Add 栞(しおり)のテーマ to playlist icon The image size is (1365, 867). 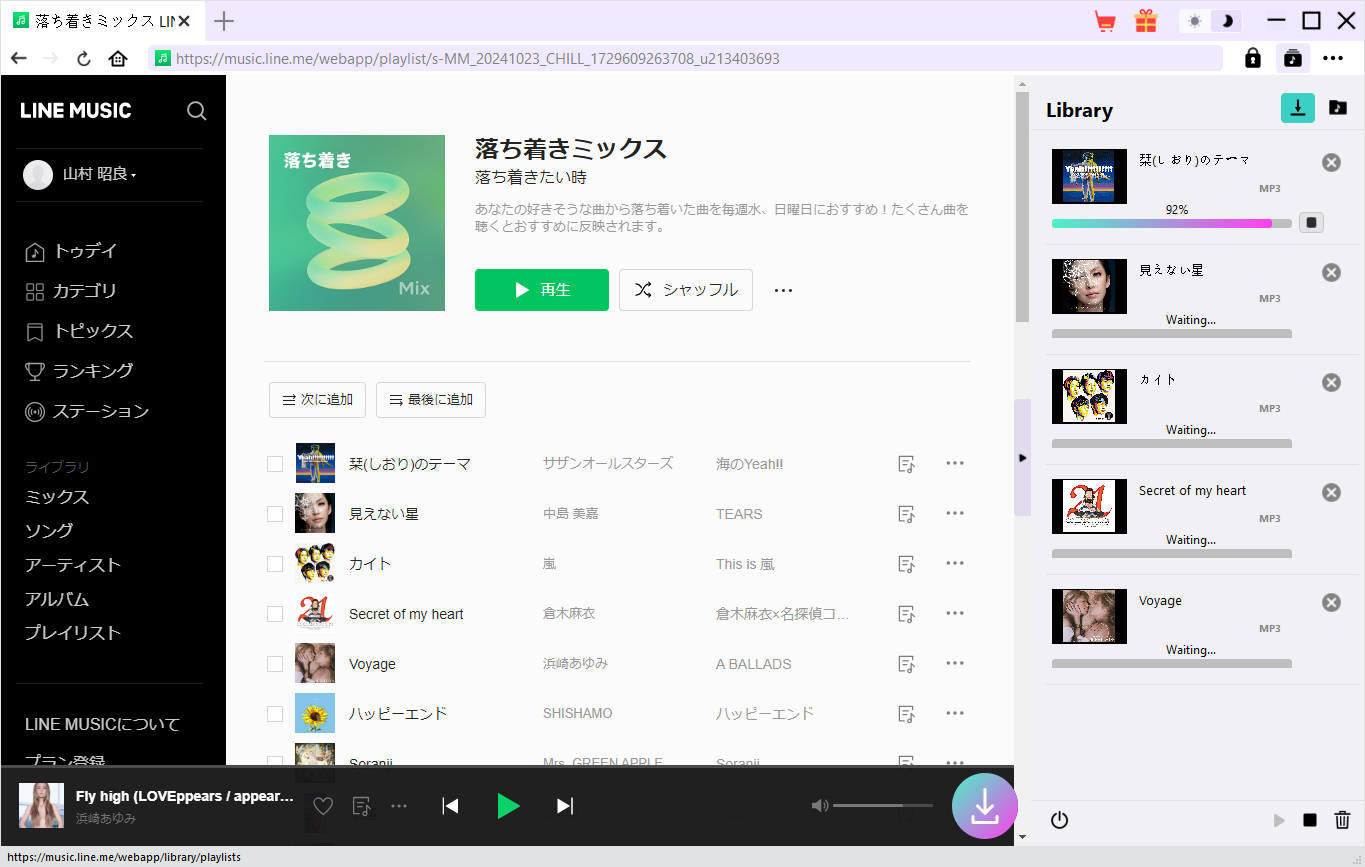[x=907, y=464]
